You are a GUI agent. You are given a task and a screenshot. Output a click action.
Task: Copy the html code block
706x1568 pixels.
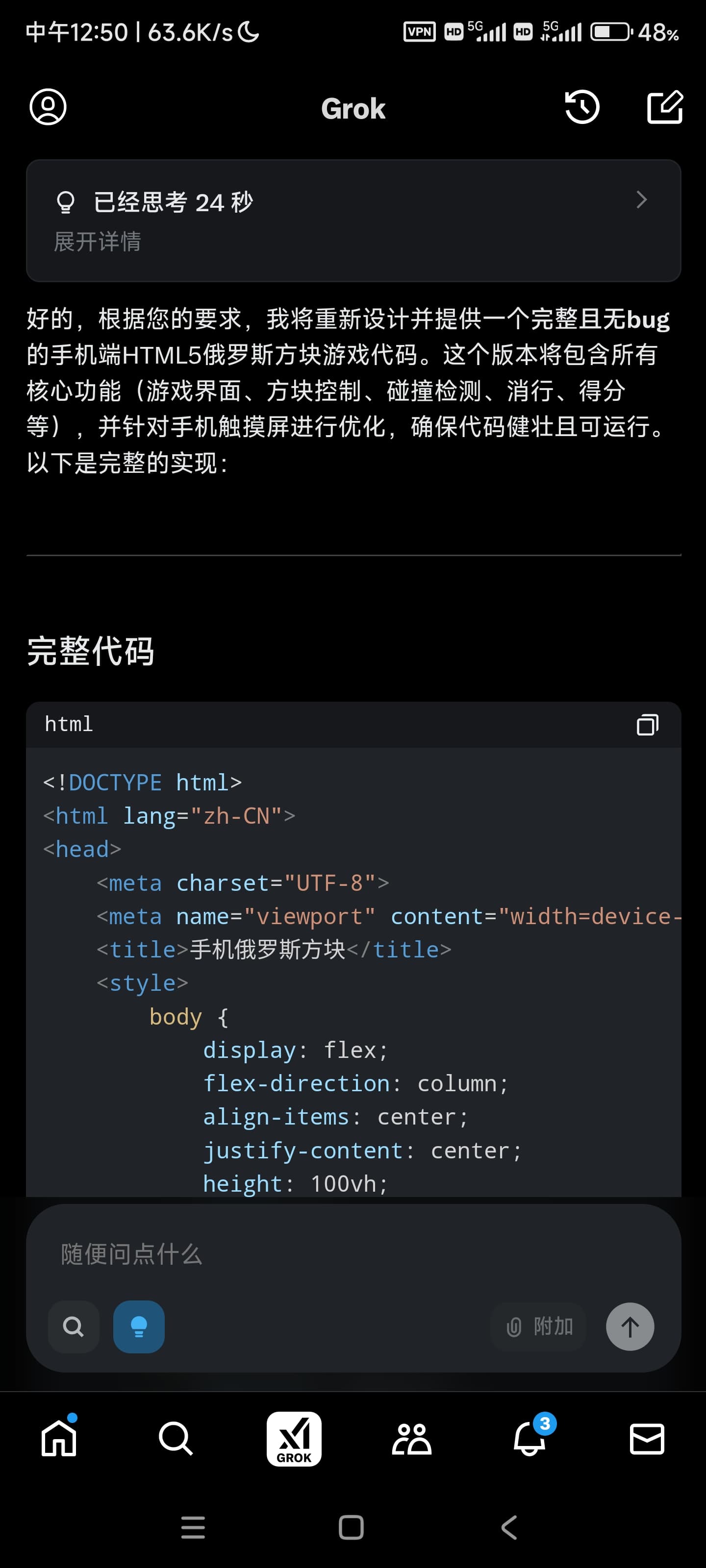pyautogui.click(x=647, y=724)
